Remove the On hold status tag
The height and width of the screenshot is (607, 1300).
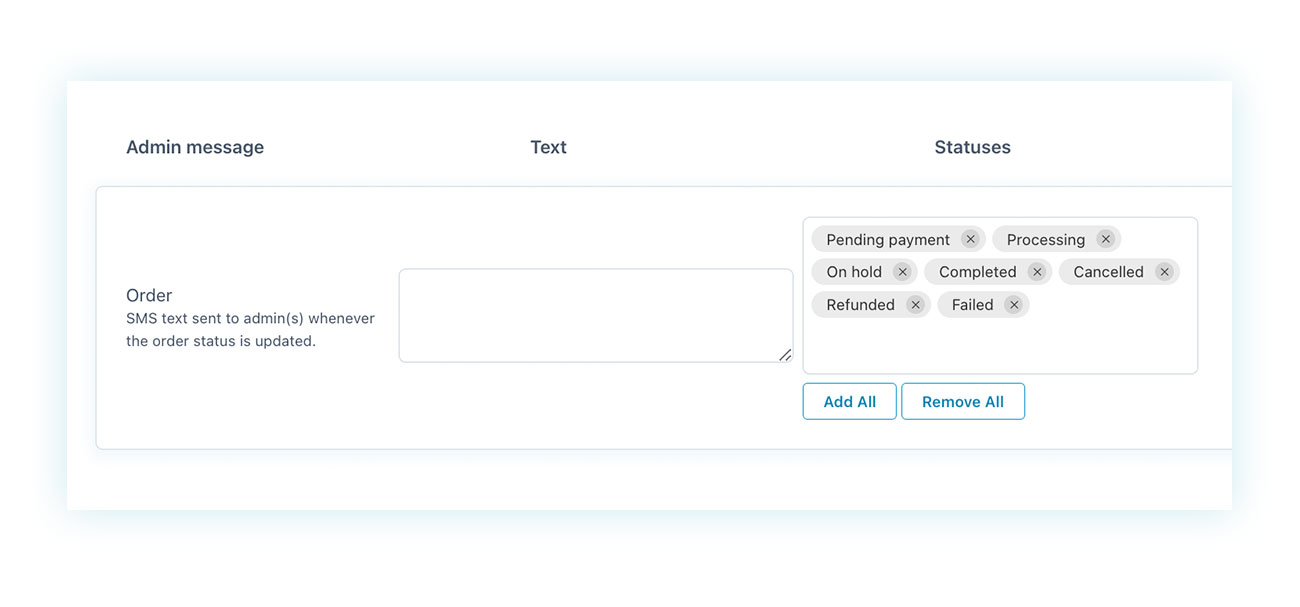point(902,272)
